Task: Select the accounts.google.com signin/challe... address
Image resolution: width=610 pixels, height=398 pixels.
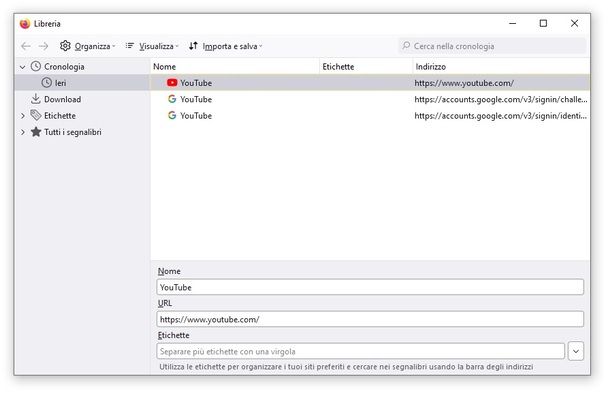Action: pos(501,99)
